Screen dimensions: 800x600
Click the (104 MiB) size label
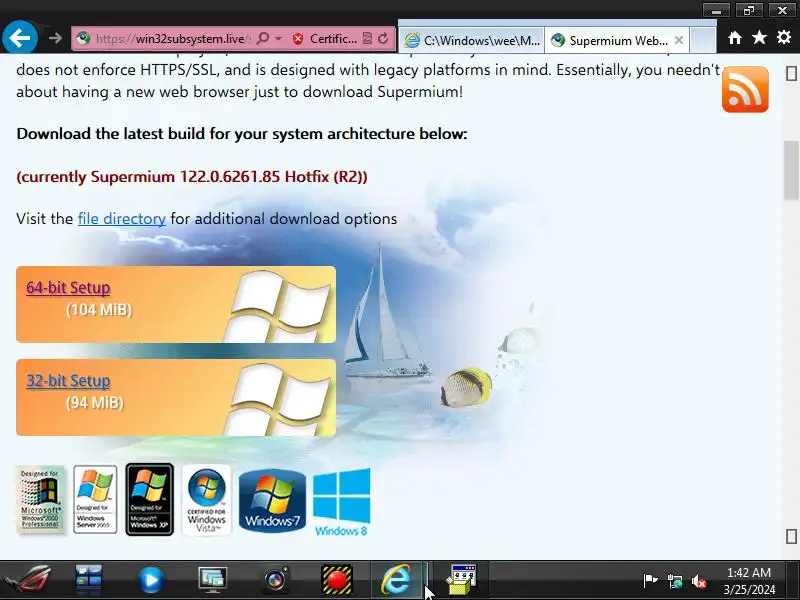99,310
